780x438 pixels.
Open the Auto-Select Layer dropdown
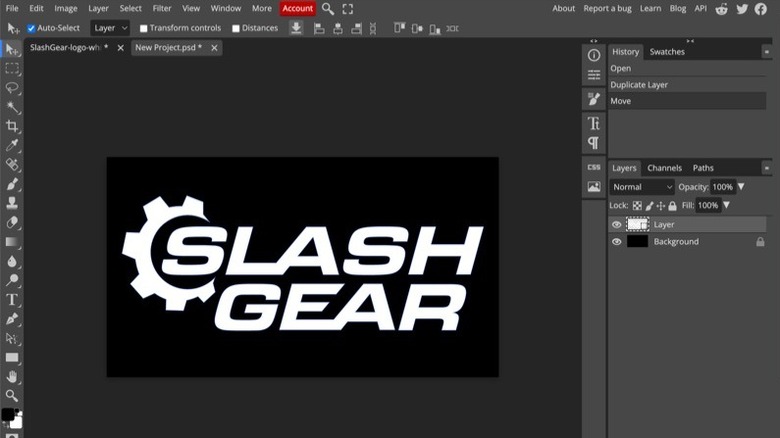pos(109,28)
